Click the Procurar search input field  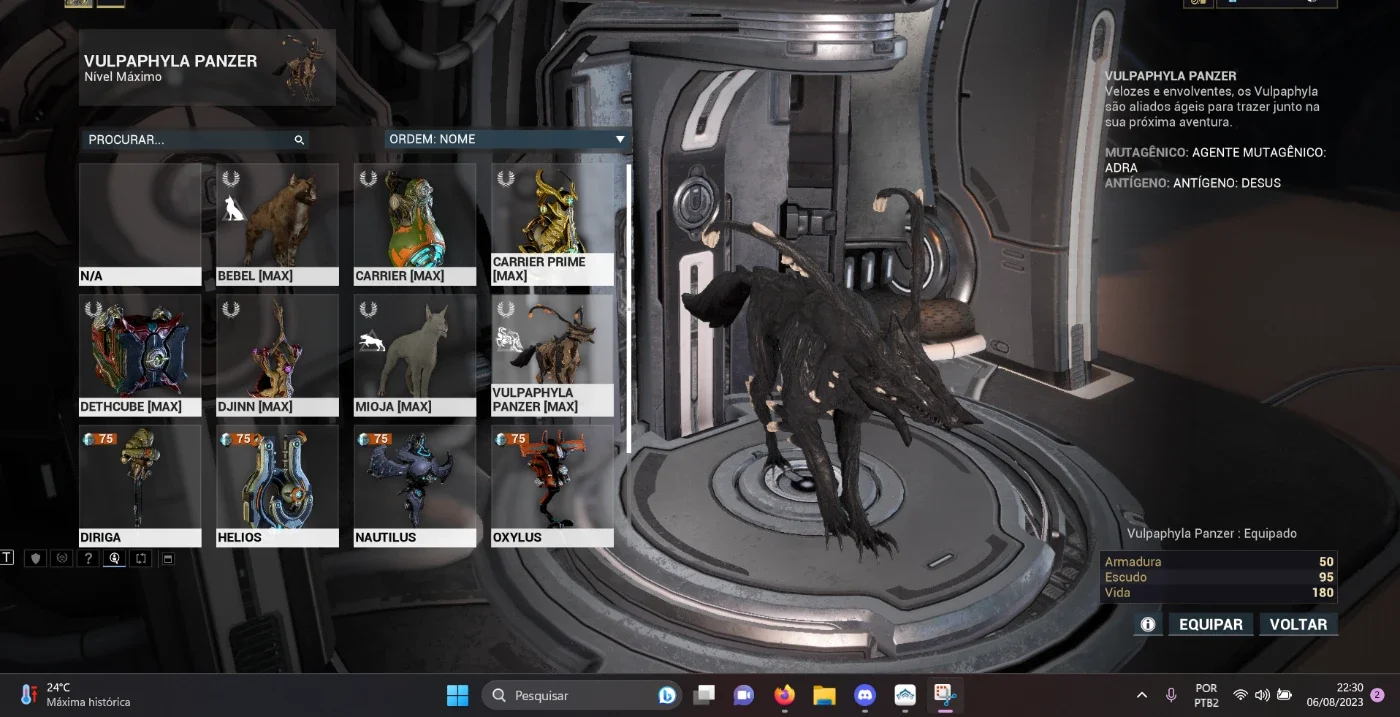coord(194,140)
